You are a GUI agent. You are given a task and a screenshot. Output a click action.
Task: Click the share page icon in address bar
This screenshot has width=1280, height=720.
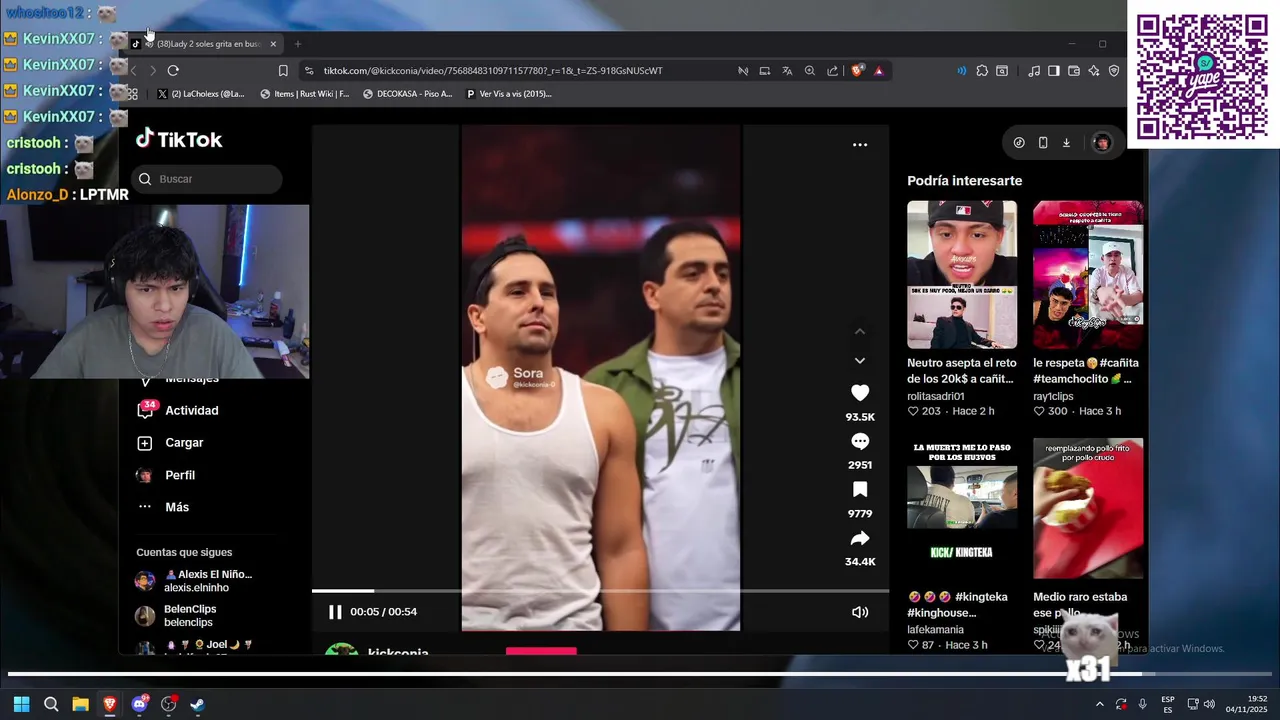click(x=833, y=71)
